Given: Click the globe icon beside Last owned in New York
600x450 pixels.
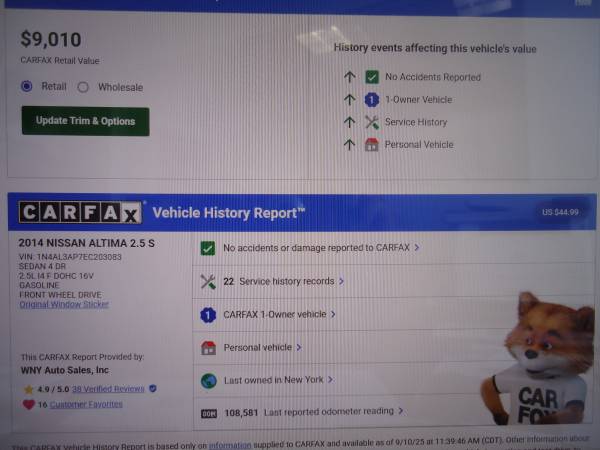Looking at the screenshot, I should coord(209,381).
